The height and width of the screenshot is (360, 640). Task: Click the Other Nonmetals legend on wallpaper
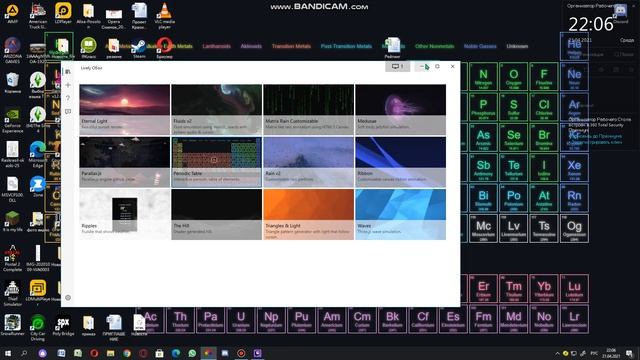(x=434, y=46)
